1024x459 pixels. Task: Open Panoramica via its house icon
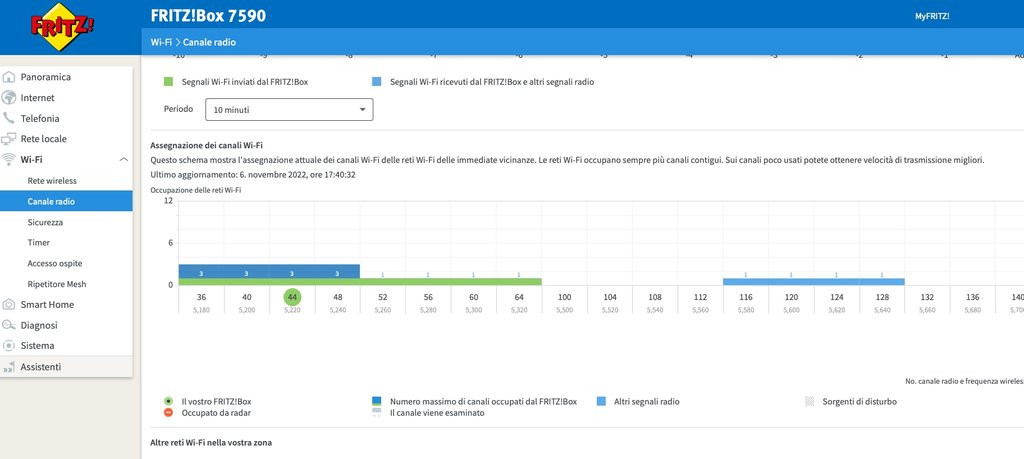[x=10, y=77]
